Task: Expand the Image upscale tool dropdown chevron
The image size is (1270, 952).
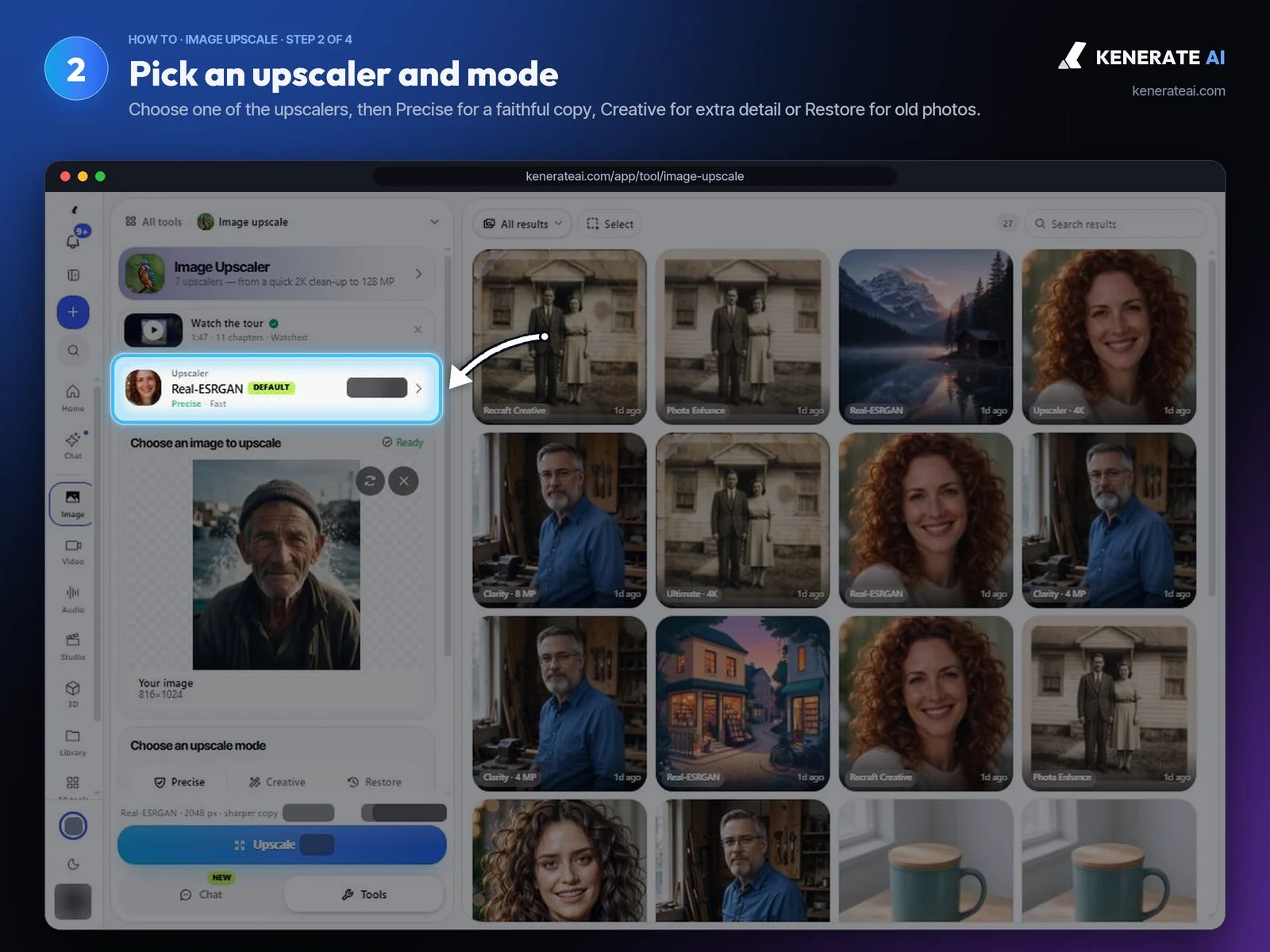Action: click(434, 221)
